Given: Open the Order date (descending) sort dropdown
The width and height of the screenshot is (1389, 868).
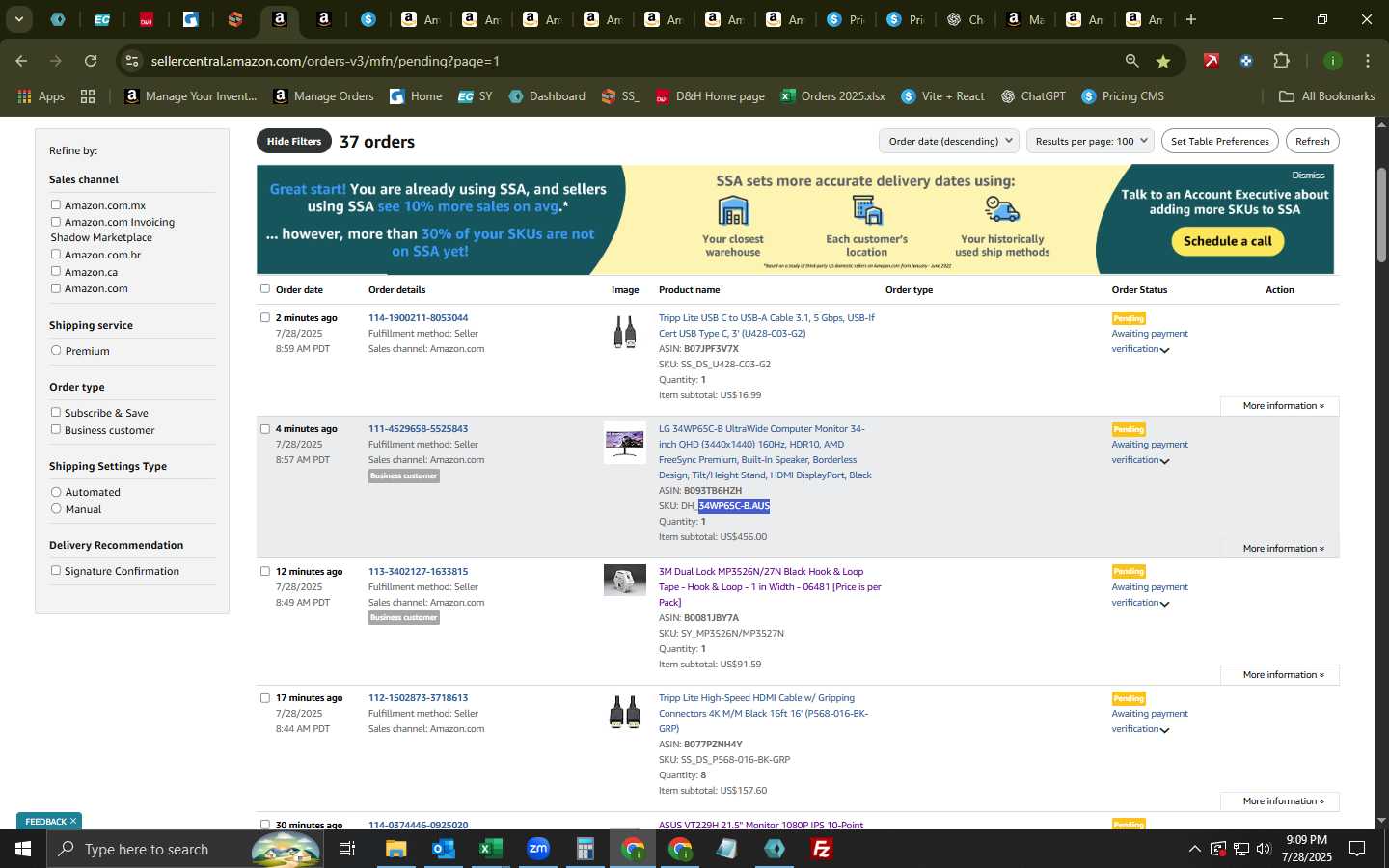Looking at the screenshot, I should point(948,141).
